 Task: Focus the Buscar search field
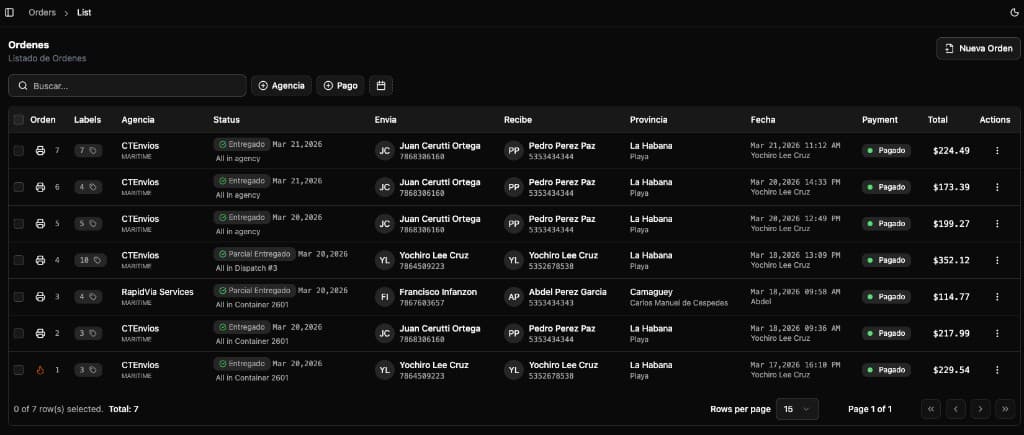coord(127,86)
